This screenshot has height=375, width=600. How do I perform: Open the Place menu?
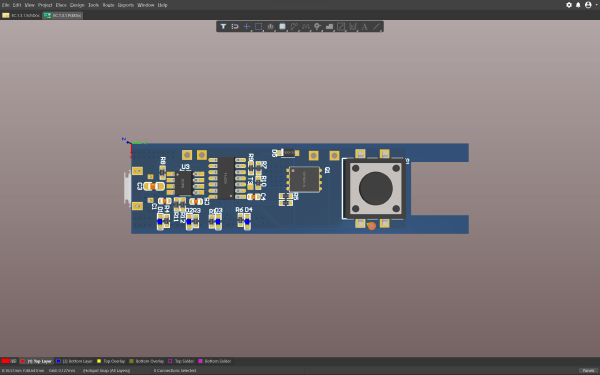click(x=61, y=5)
